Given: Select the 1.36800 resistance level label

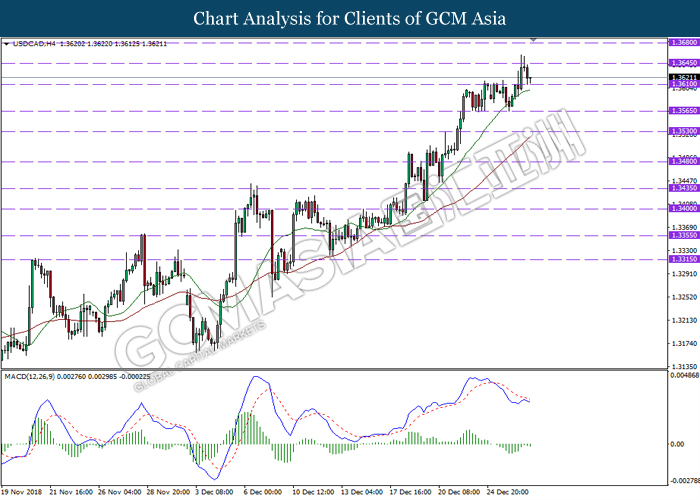Looking at the screenshot, I should pos(683,42).
